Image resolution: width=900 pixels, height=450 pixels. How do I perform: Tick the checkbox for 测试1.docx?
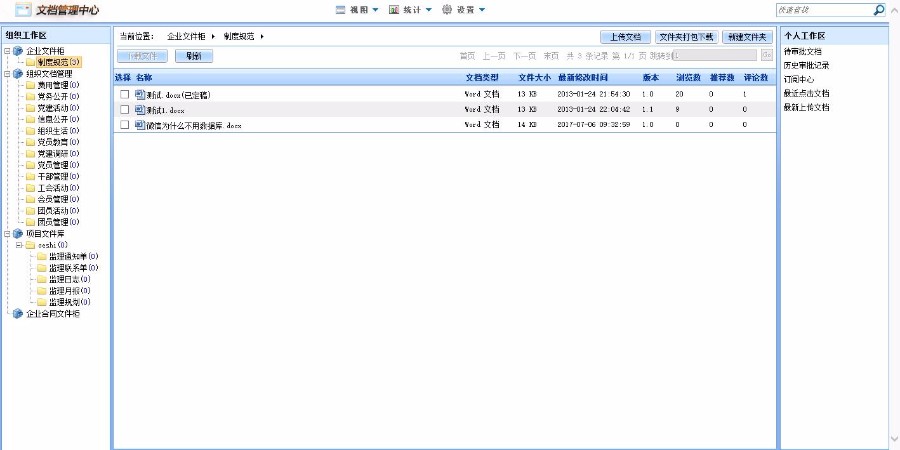[x=124, y=110]
